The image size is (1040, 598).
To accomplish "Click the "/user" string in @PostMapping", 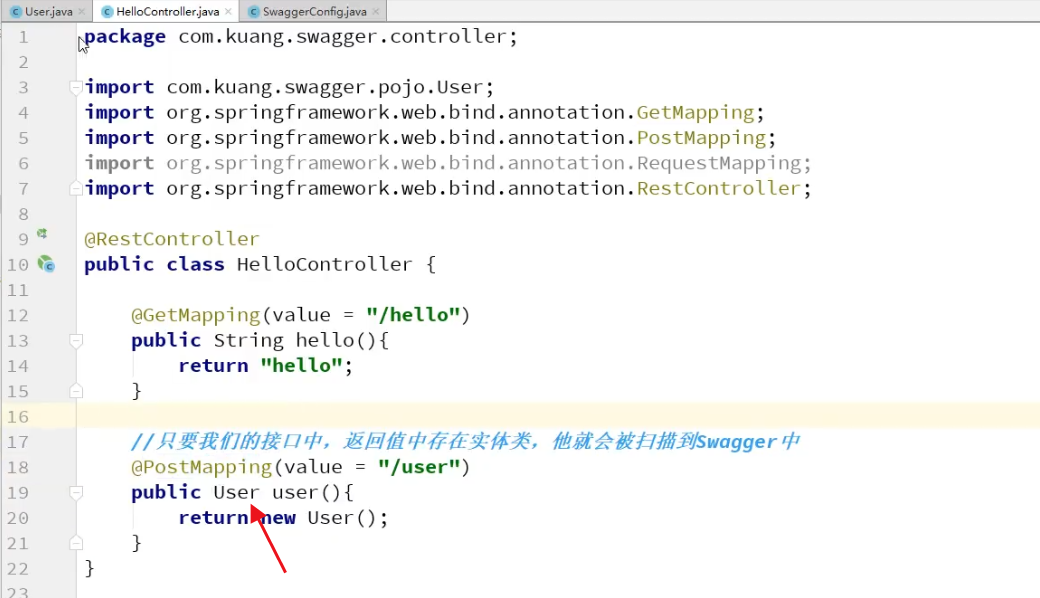I will point(419,467).
